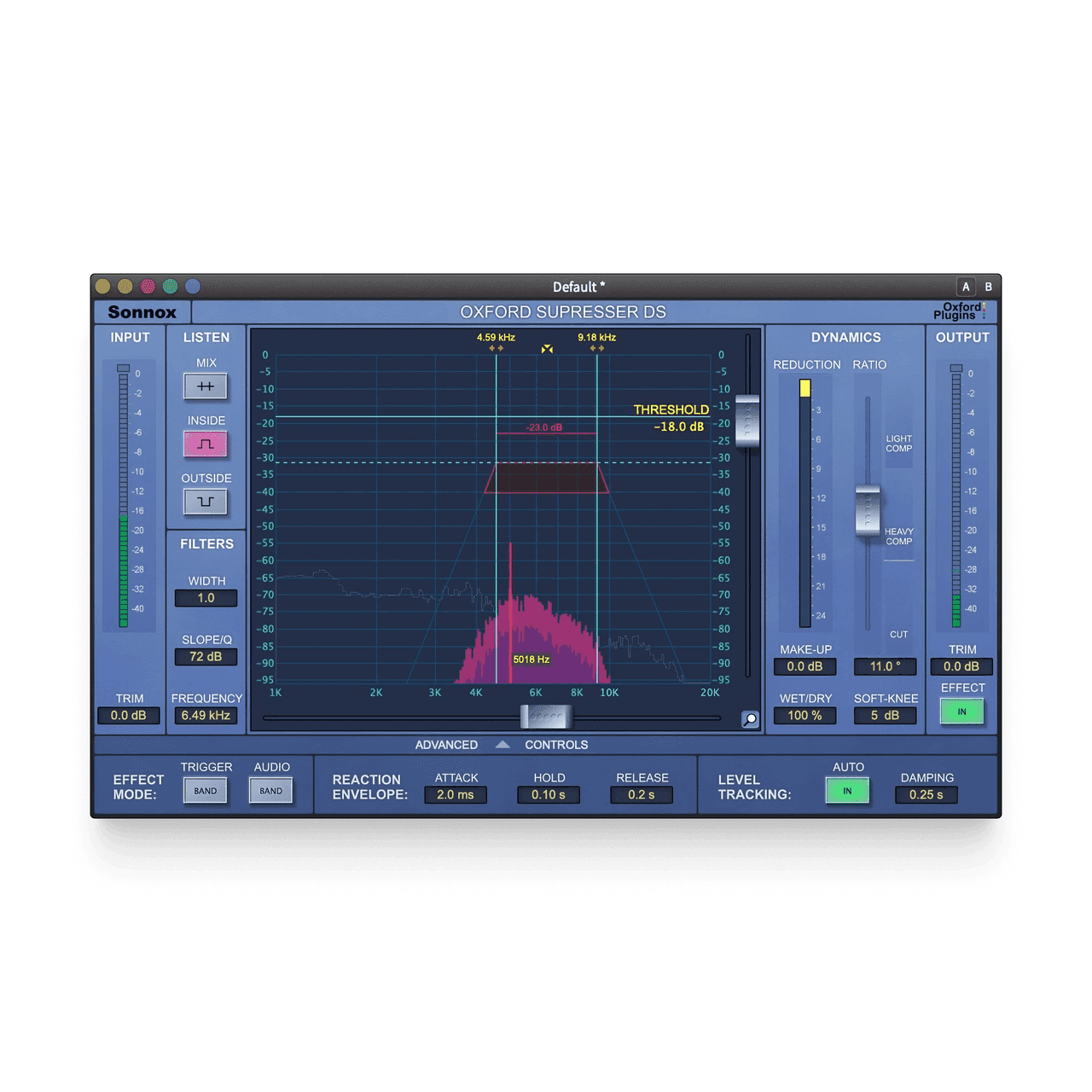Click the 5018 Hz peak frequency label
Viewport: 1092px width, 1092px height.
[x=531, y=659]
